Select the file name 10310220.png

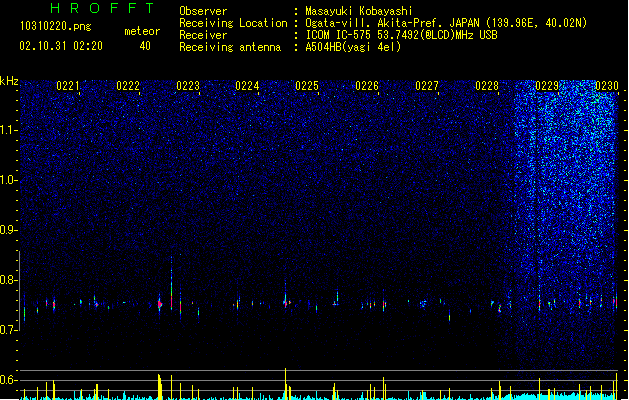[56, 26]
